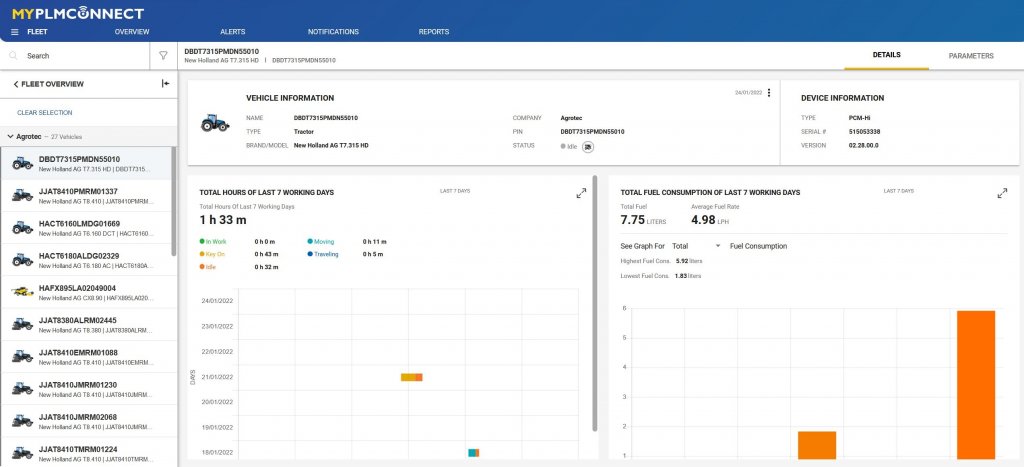Toggle the Key On legend item
1024x467 pixels.
(212, 254)
